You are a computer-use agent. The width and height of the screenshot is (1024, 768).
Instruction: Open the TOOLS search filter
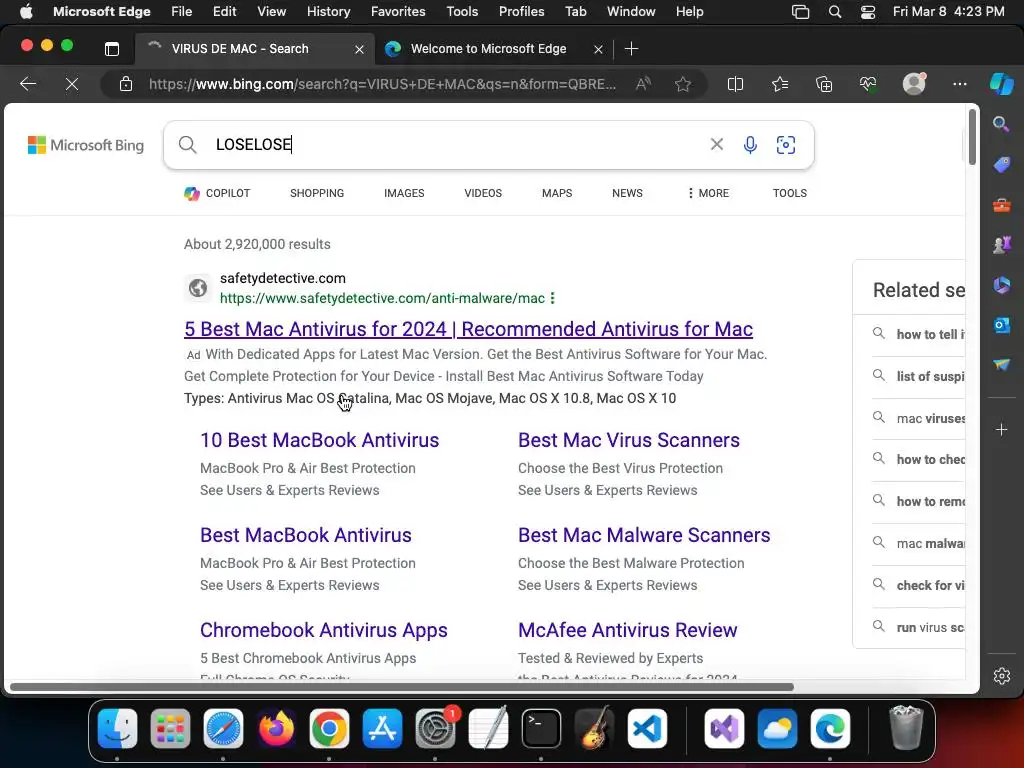[790, 193]
